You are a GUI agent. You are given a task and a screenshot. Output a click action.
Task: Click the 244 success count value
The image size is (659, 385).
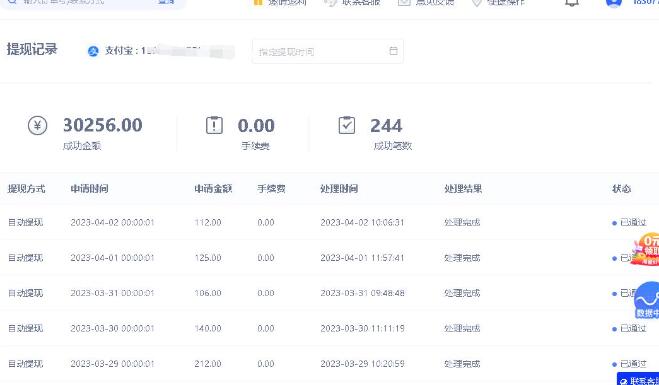click(x=386, y=126)
